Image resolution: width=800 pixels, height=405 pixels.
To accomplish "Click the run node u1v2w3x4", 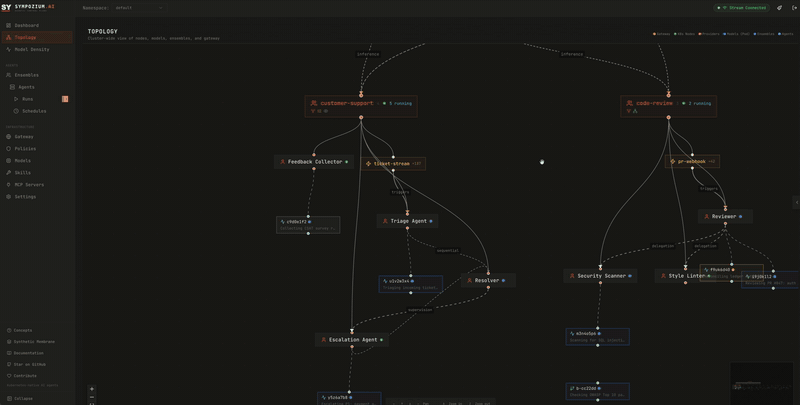I will 411,284.
